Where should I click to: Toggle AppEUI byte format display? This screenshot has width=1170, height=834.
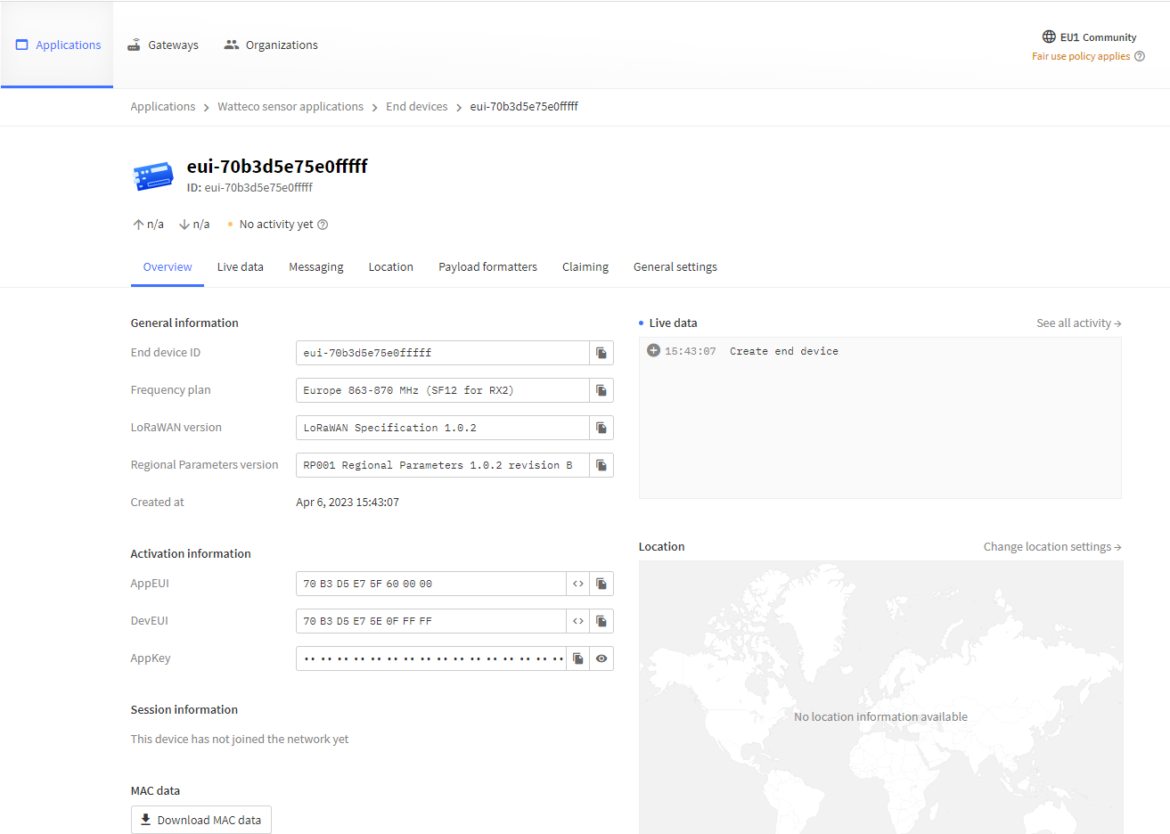(x=578, y=584)
